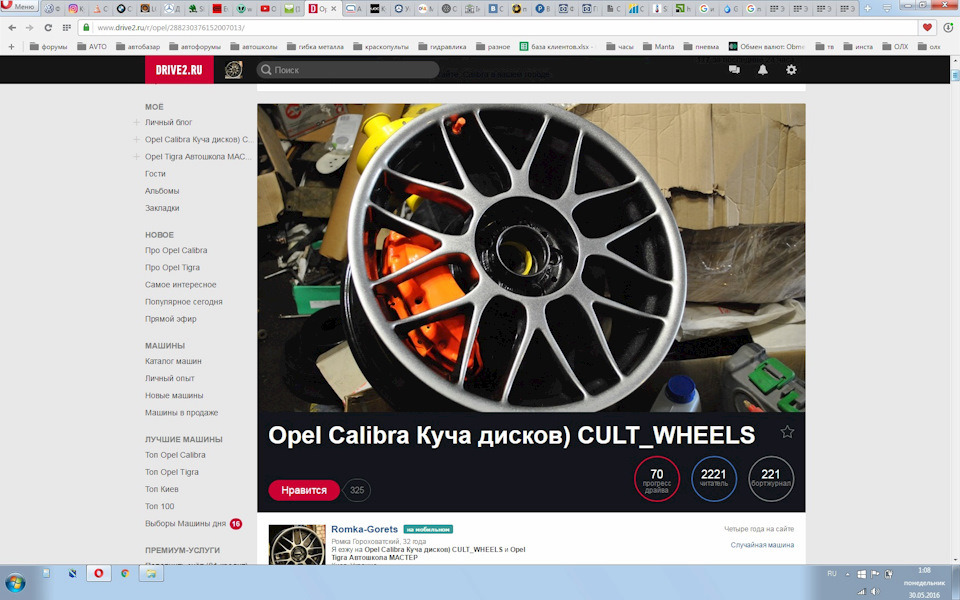960x600 pixels.
Task: Click the DRIVE2.RU logo
Action: [179, 70]
